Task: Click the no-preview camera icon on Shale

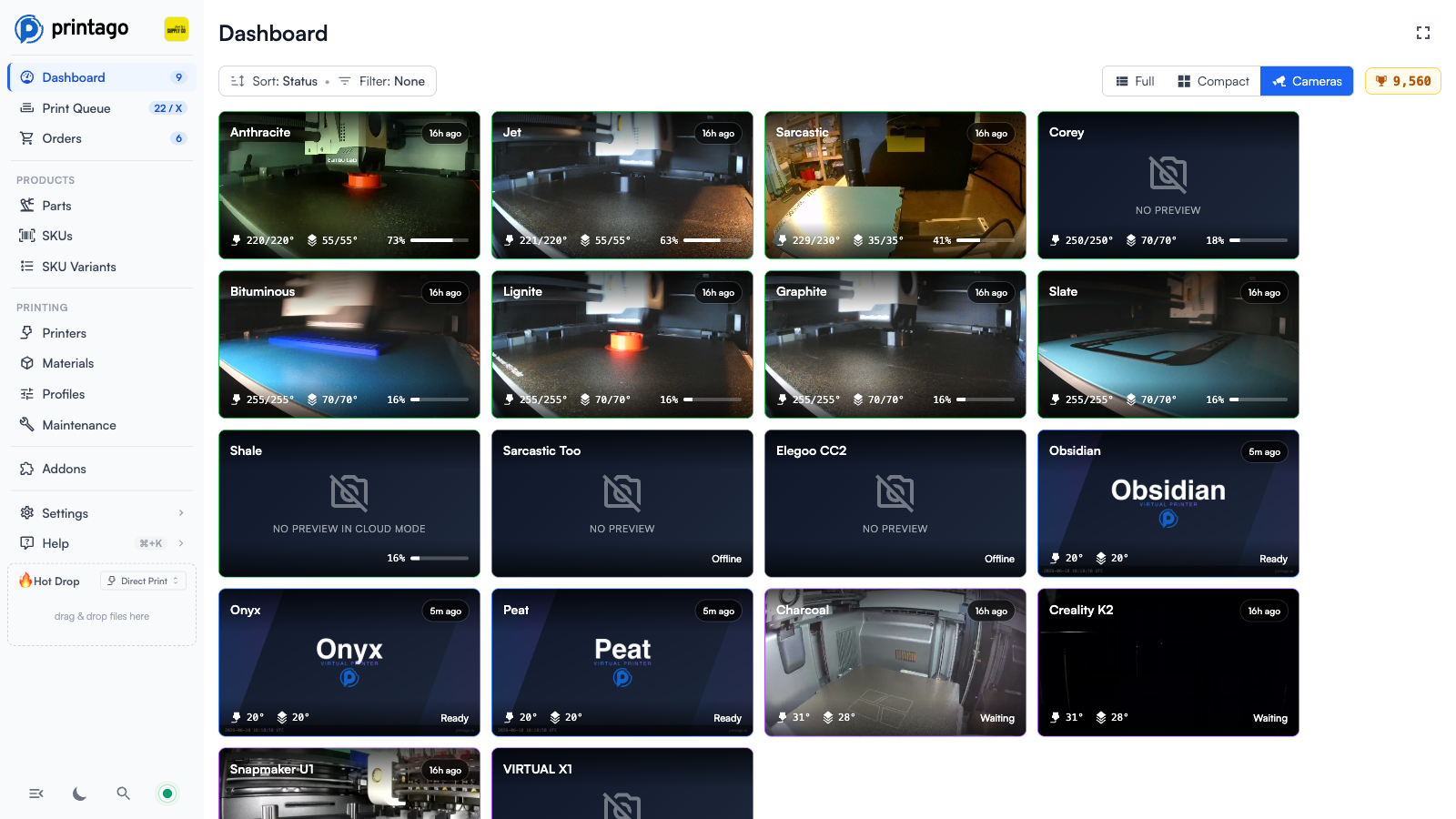Action: pyautogui.click(x=349, y=493)
